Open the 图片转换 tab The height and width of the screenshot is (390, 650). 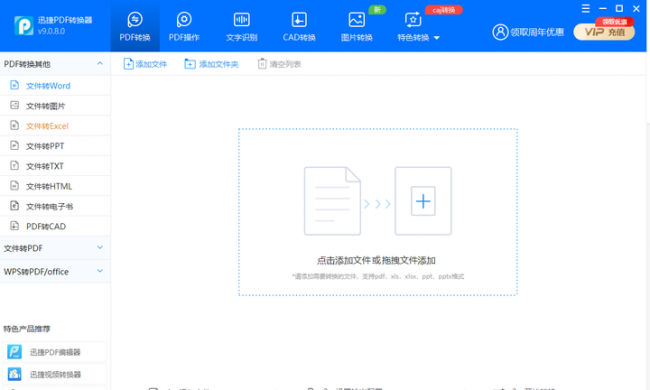tap(357, 27)
